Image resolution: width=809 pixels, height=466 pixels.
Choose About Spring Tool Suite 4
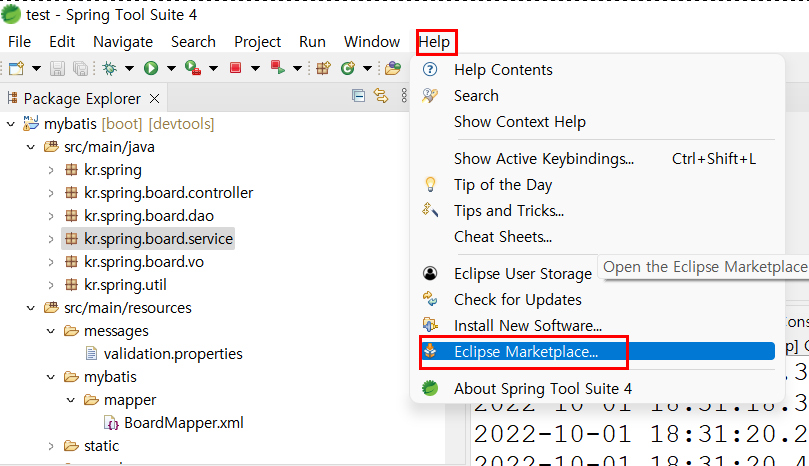pos(597,389)
